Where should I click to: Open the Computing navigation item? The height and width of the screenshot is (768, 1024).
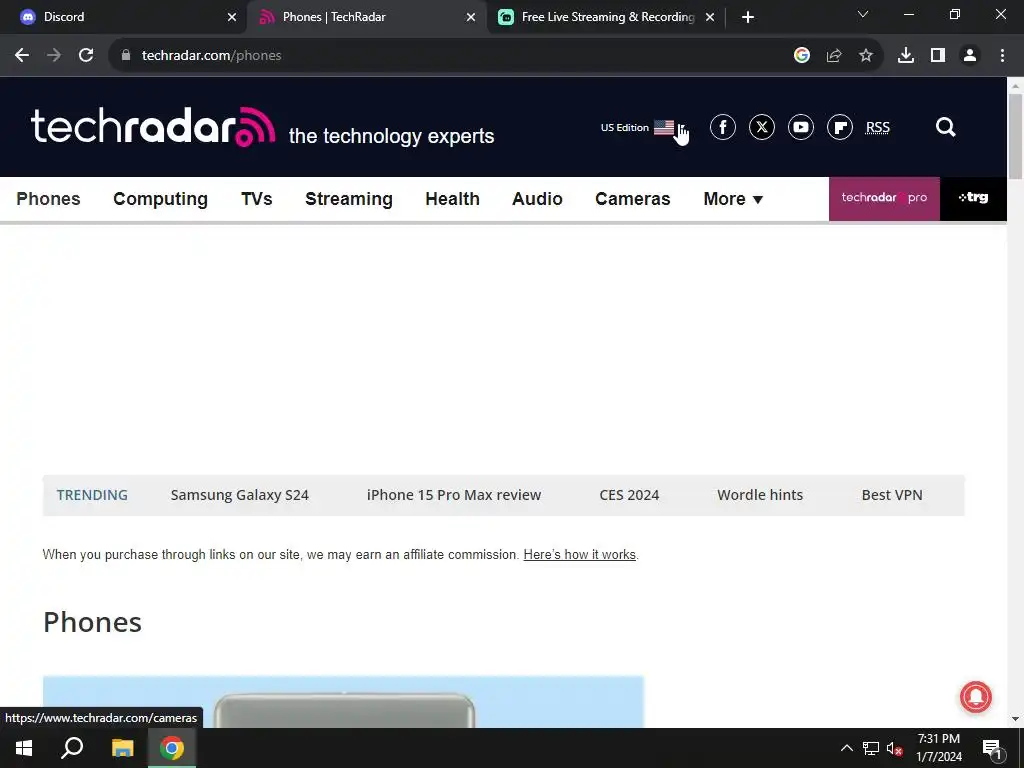point(160,199)
